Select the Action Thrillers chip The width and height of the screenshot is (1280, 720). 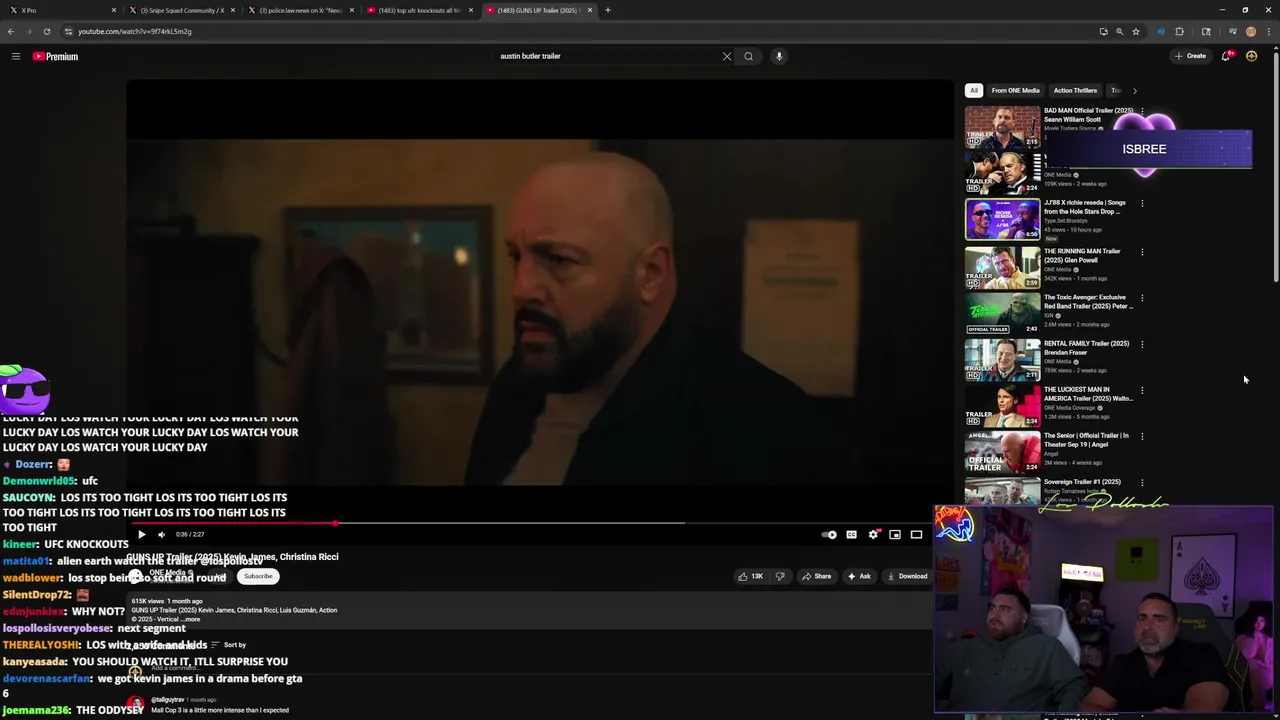pyautogui.click(x=1075, y=90)
